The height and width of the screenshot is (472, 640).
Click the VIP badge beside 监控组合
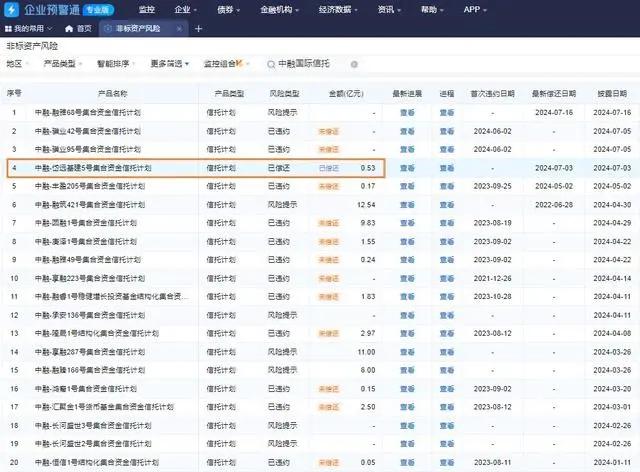click(239, 63)
